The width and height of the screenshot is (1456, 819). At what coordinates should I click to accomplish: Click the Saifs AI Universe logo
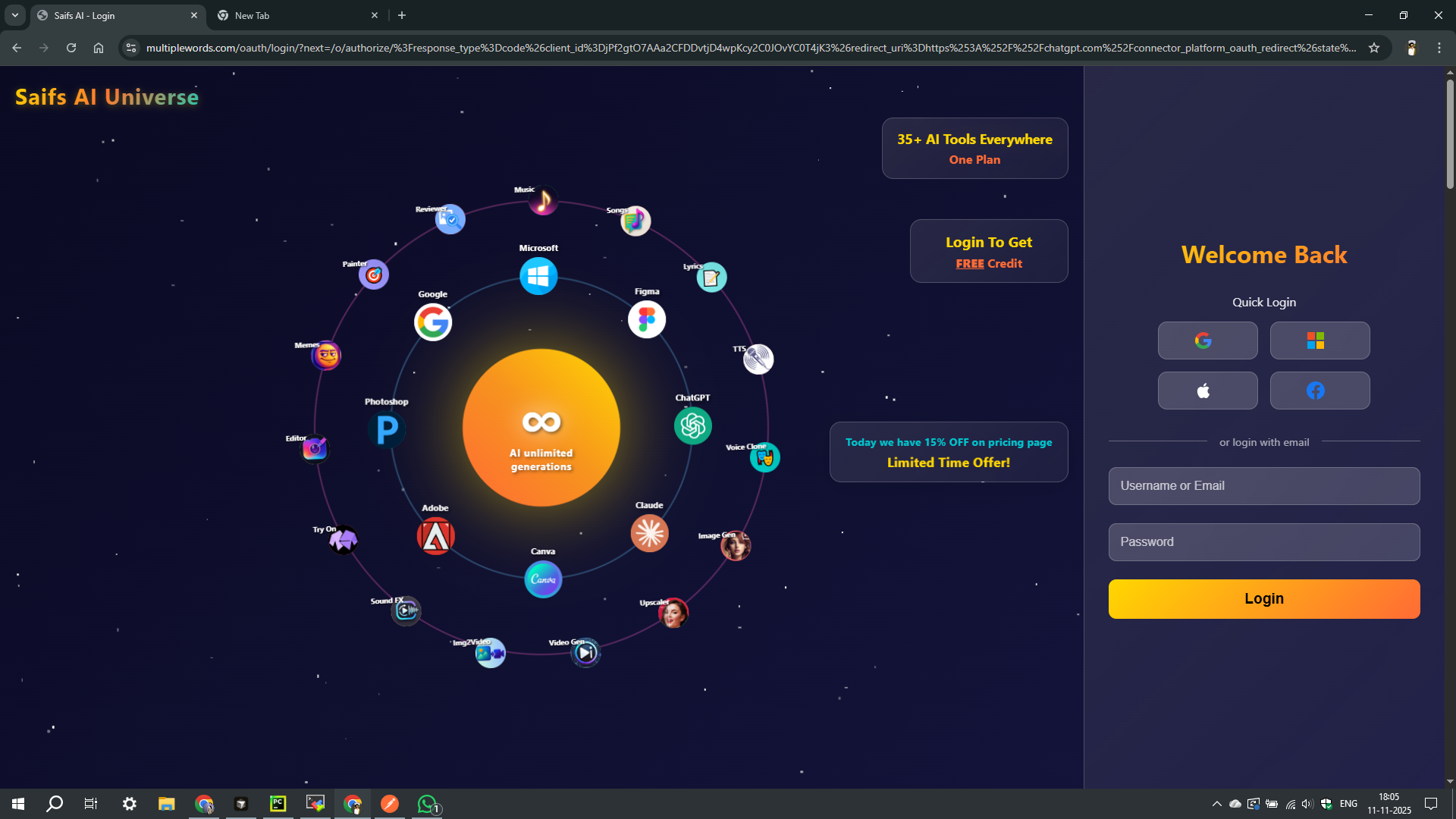107,97
